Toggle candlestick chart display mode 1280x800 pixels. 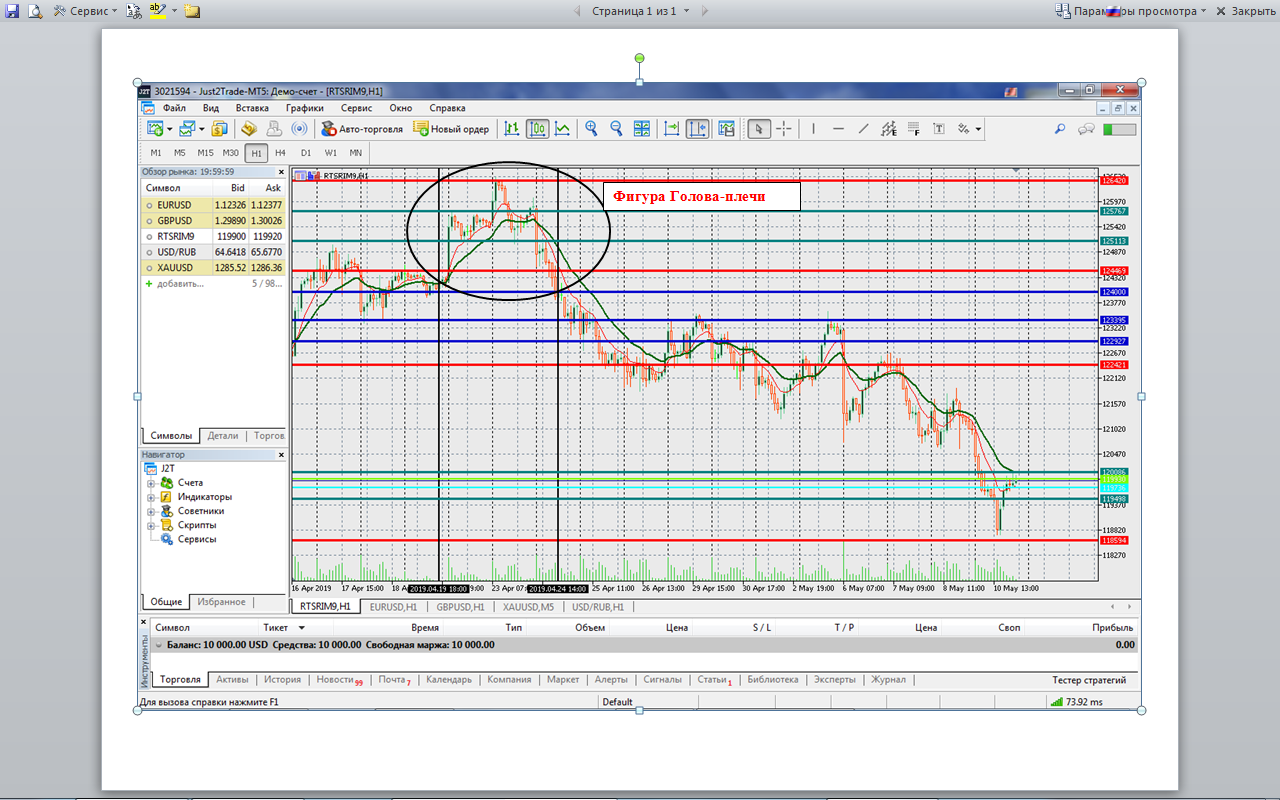pos(538,129)
